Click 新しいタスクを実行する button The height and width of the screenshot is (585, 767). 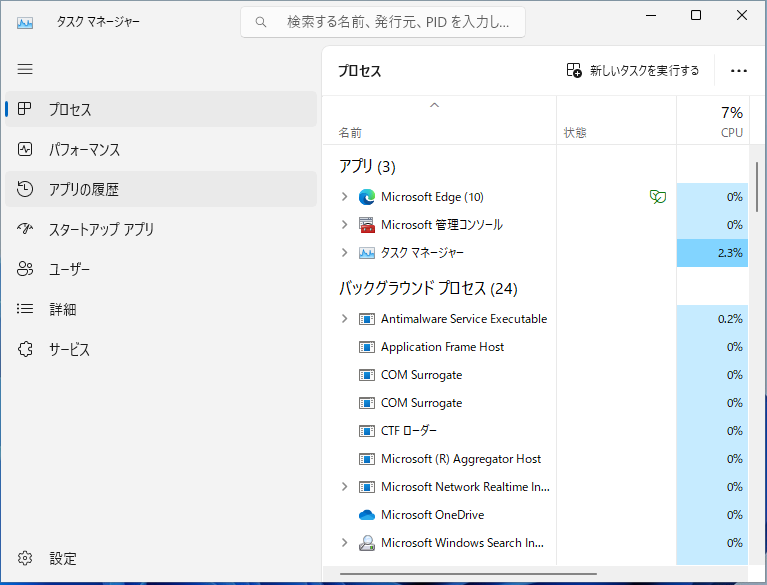[x=633, y=70]
